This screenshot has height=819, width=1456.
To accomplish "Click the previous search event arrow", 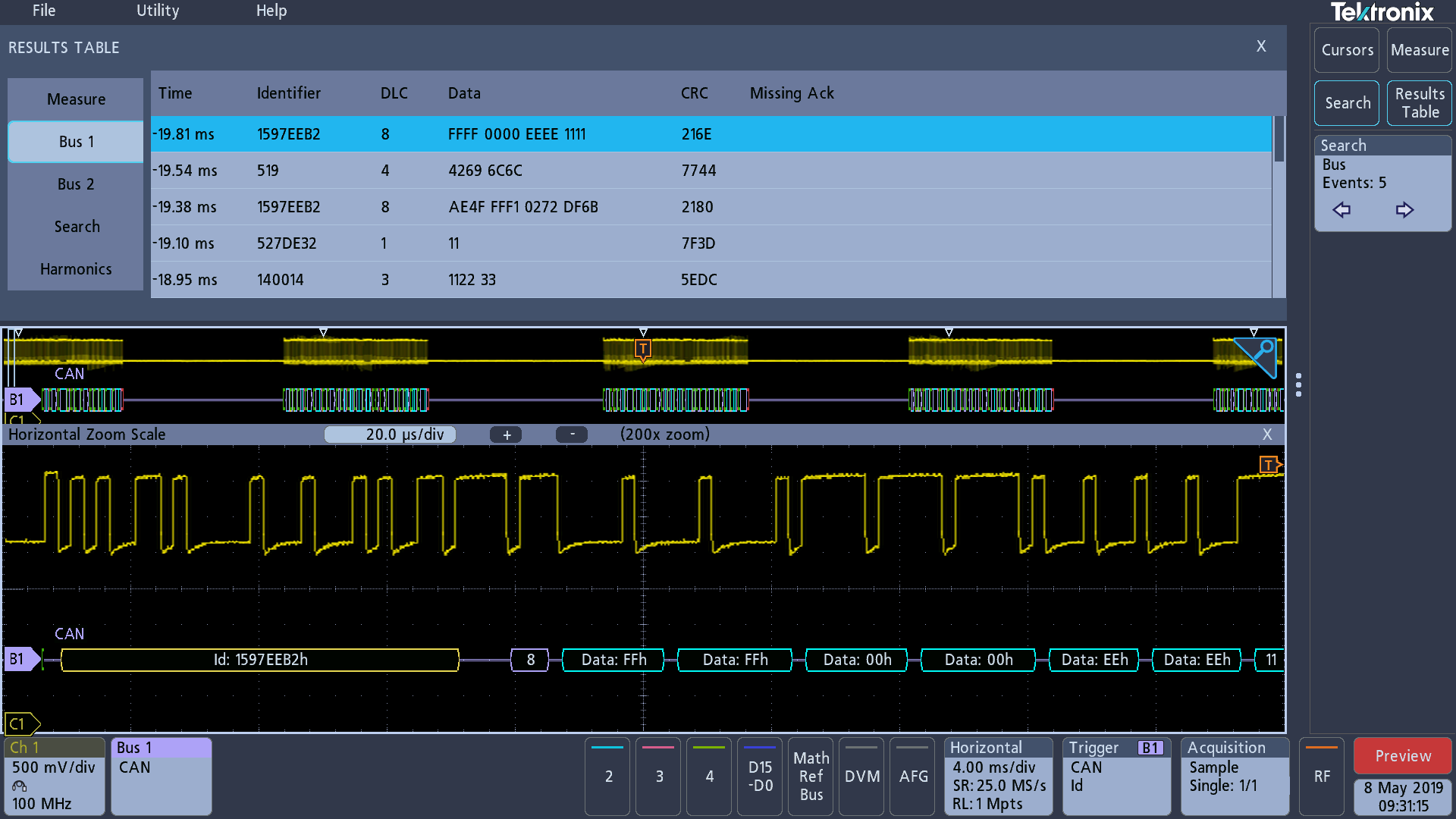I will (x=1341, y=210).
